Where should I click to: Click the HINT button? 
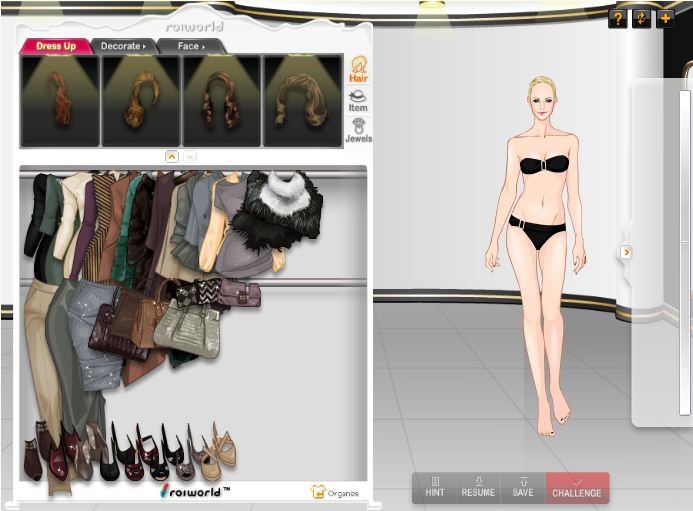[x=435, y=487]
